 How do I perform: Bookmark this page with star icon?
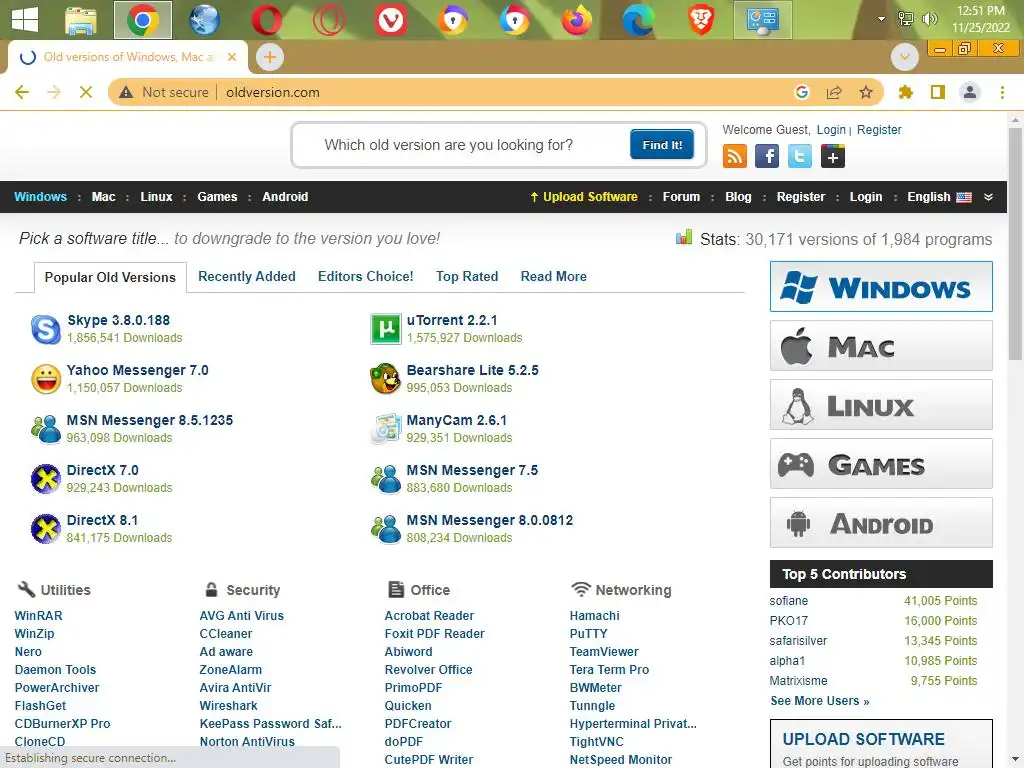tap(866, 92)
